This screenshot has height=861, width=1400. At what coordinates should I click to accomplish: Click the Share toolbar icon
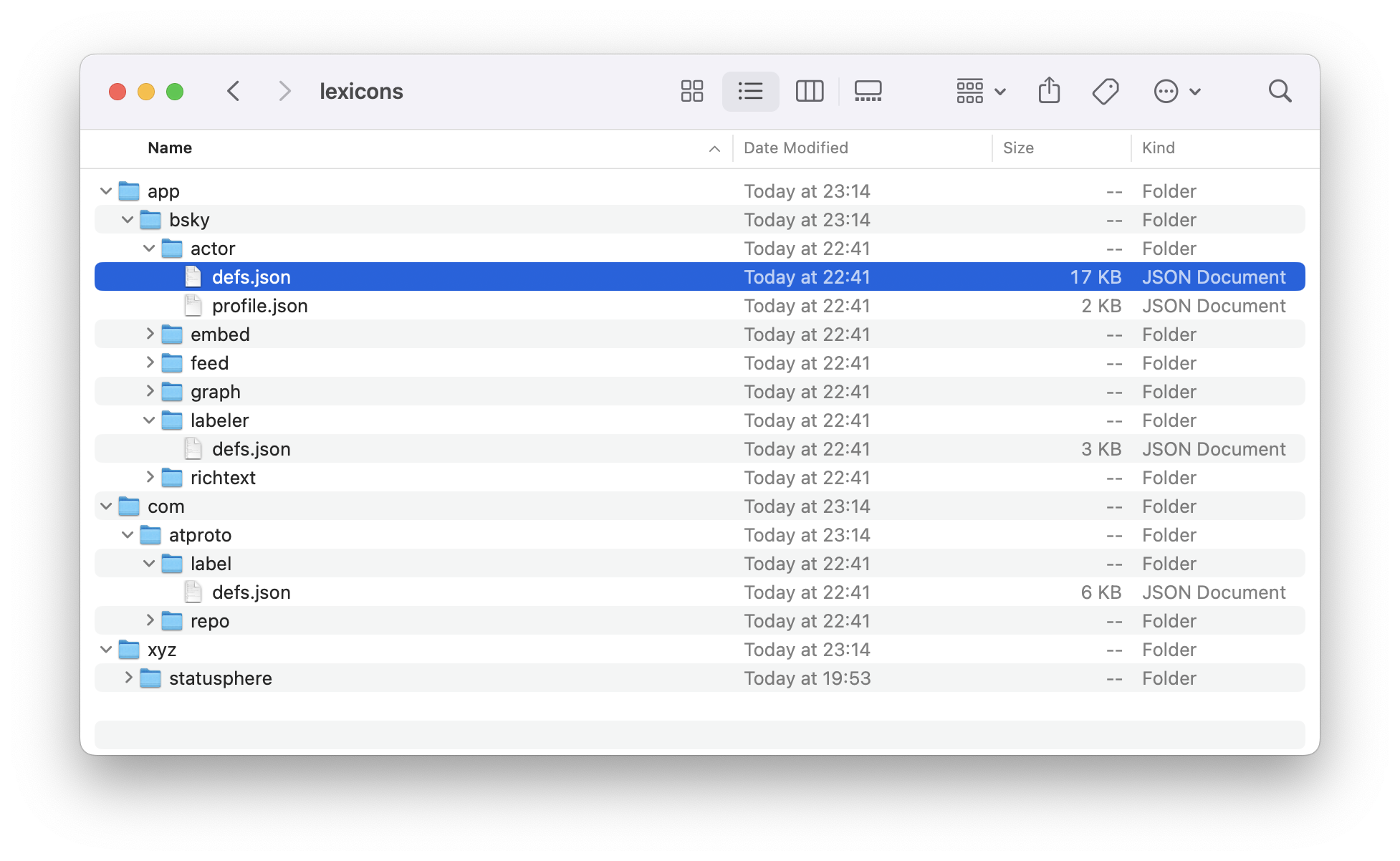(x=1048, y=91)
